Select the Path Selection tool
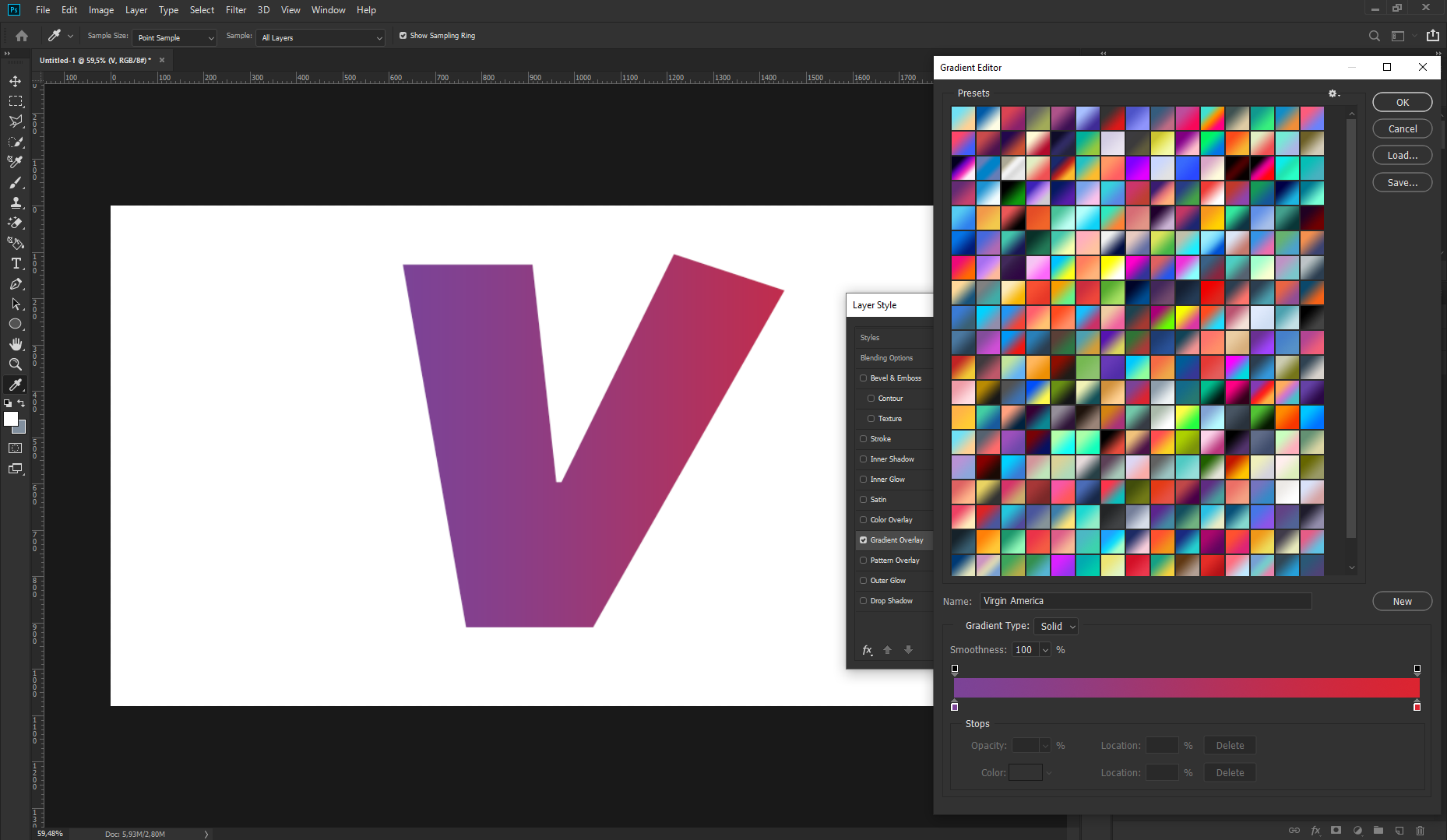Screen dimensions: 1447x840 pyautogui.click(x=16, y=304)
